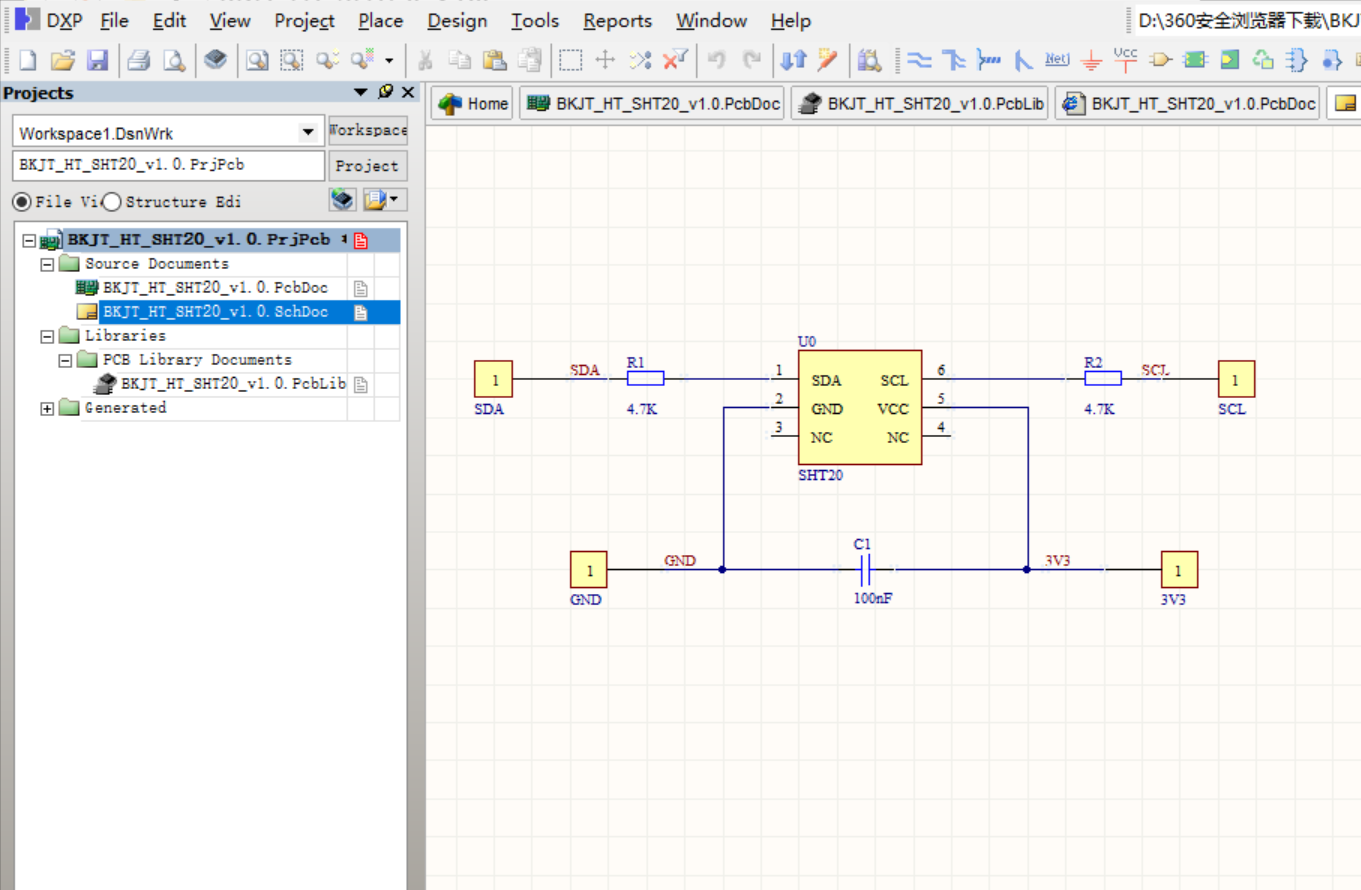Cross-probe with the pencil spark icon
Viewport: 1361px width, 890px height.
click(x=827, y=60)
